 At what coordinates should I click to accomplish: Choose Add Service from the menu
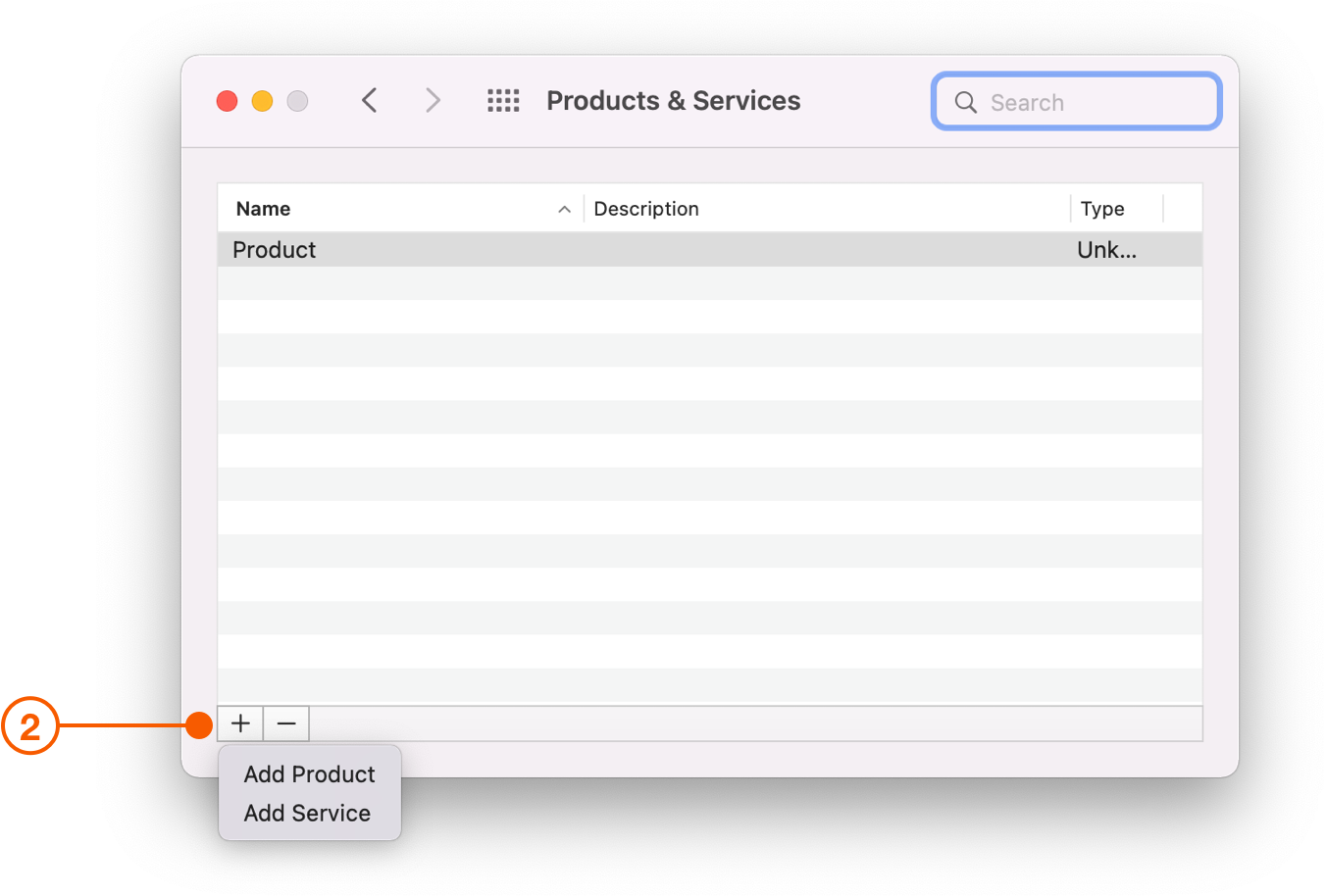point(307,813)
